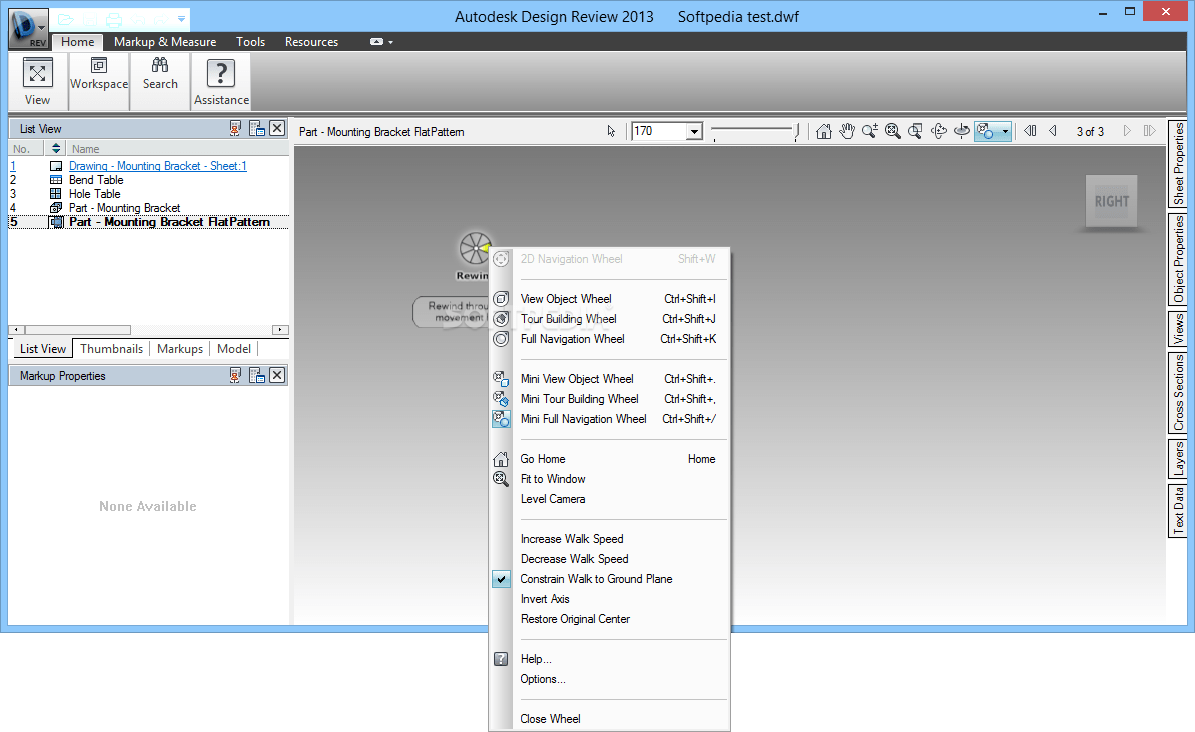
Task: Click the auto-hide pin on List View panel
Action: [x=235, y=128]
